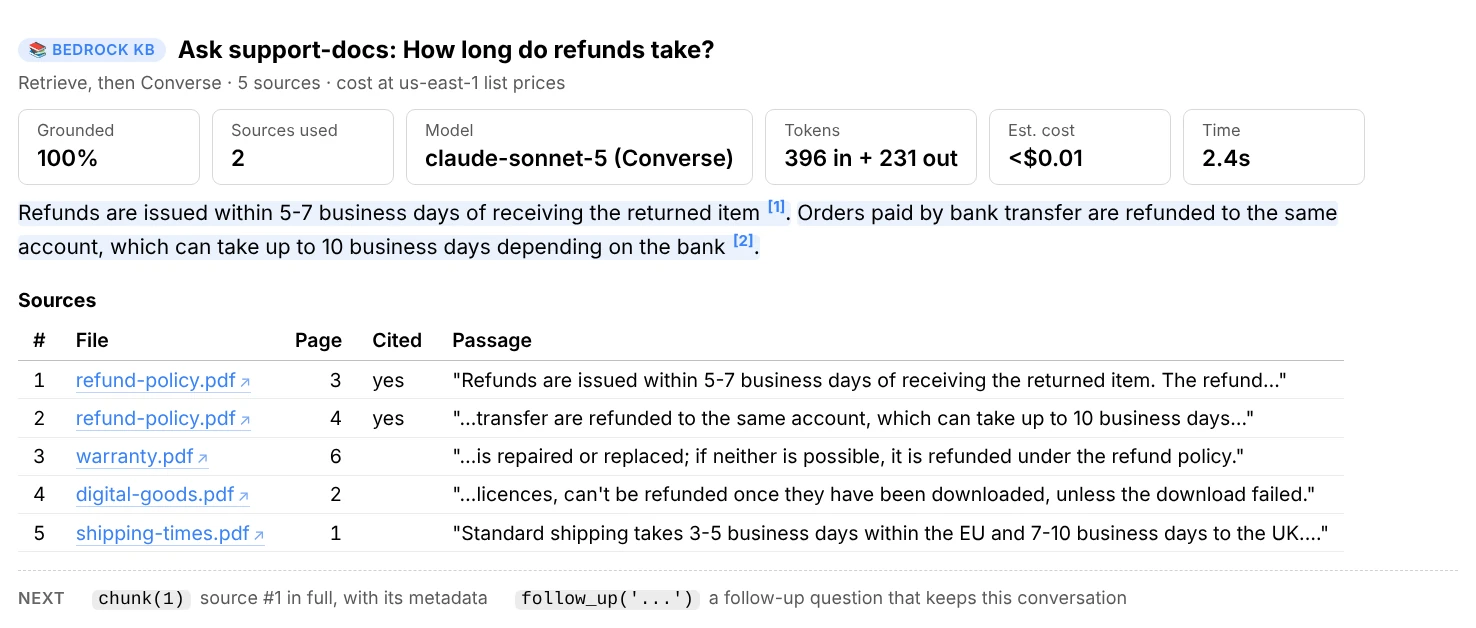Image resolution: width=1476 pixels, height=628 pixels.
Task: Click the external-link arrow beside digital-goods.pdf
Action: [x=244, y=496]
